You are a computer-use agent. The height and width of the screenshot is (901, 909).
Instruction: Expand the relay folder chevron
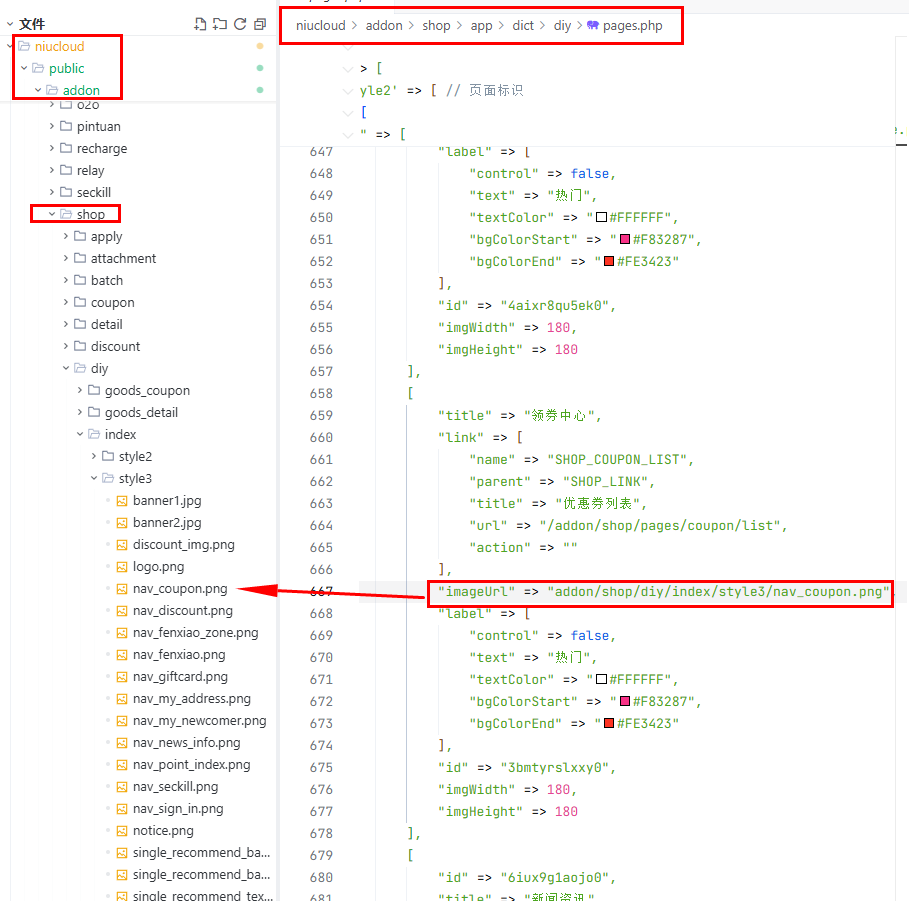[x=52, y=170]
